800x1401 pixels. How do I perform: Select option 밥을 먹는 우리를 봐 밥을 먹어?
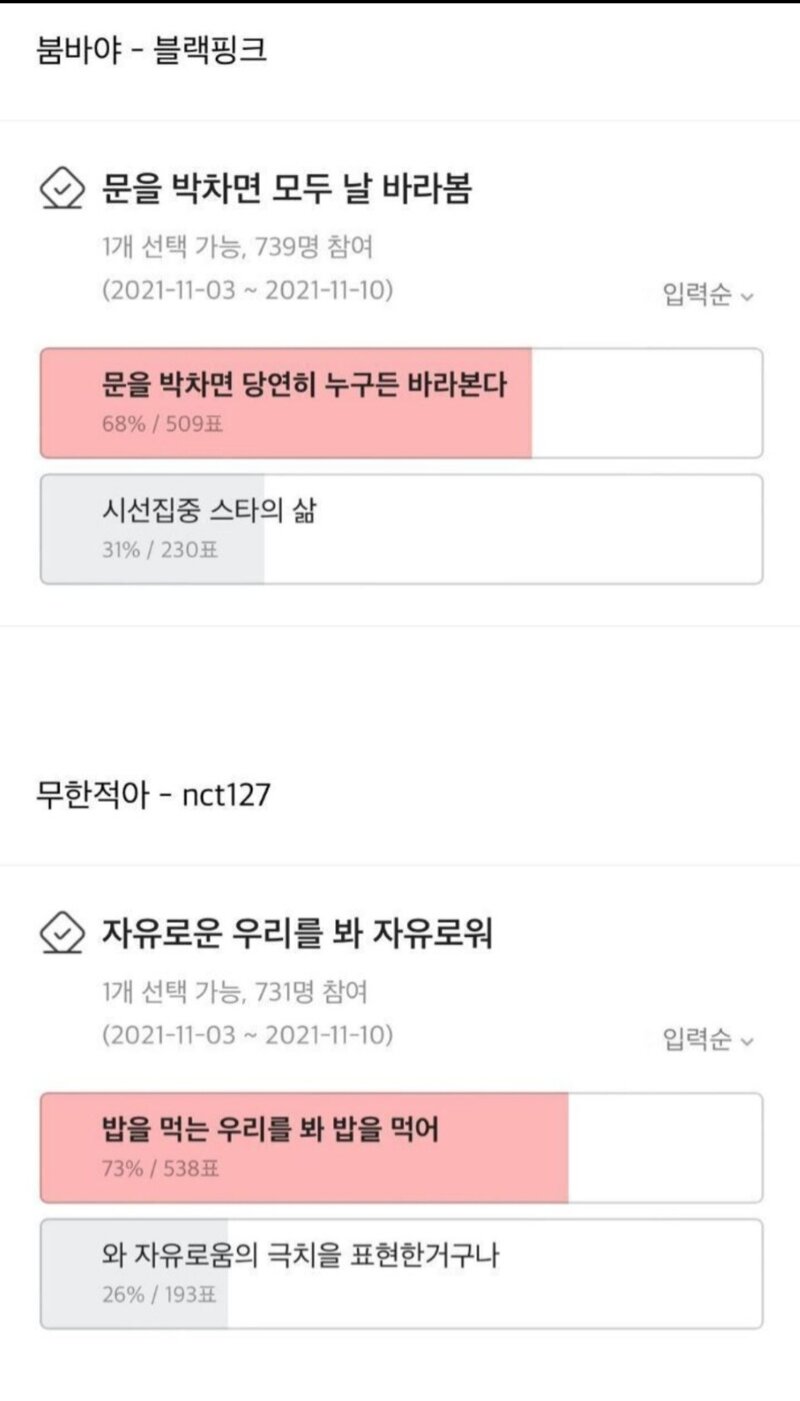(401, 1148)
